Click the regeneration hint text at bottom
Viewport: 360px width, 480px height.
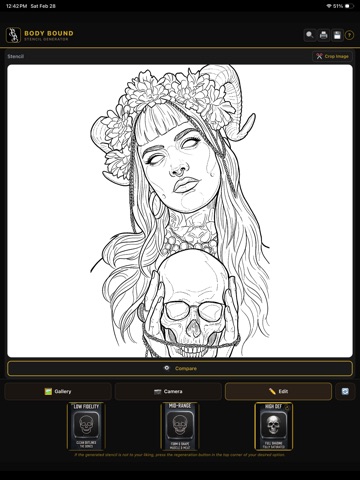pyautogui.click(x=180, y=455)
